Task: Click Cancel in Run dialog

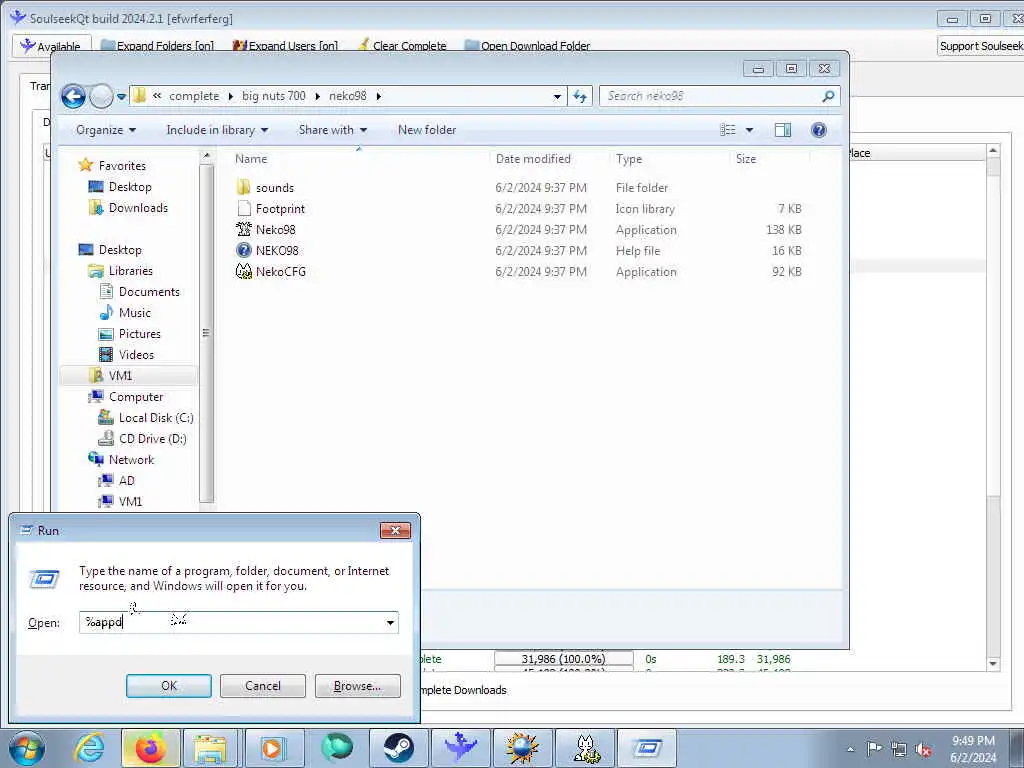Action: click(x=263, y=686)
